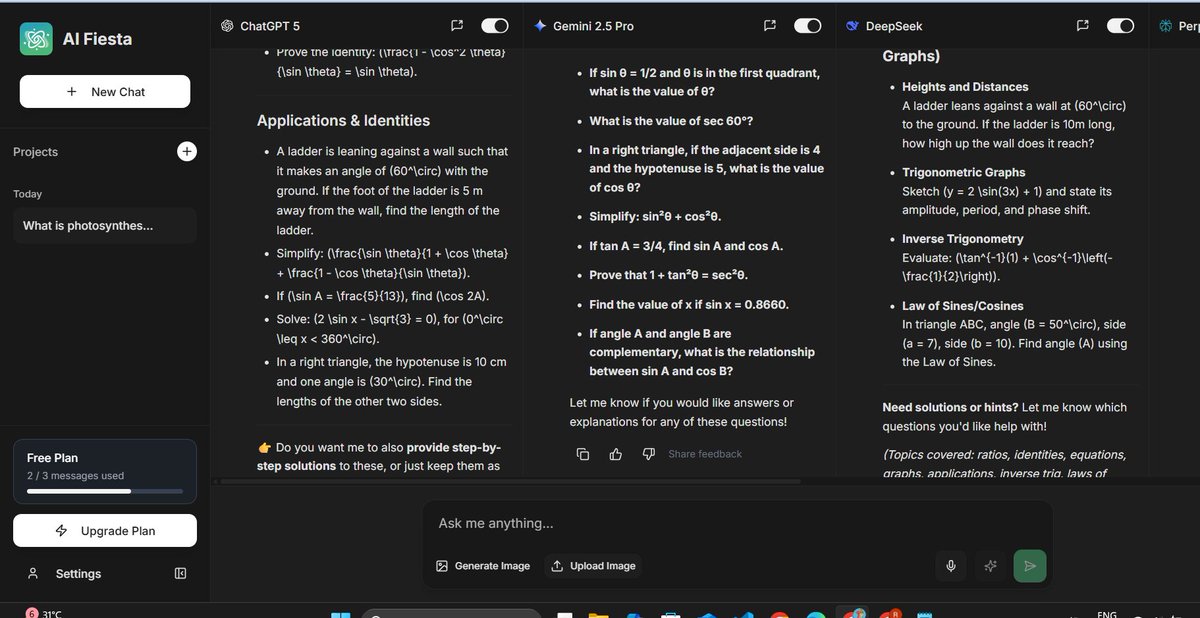The width and height of the screenshot is (1200, 618).
Task: Click the ChatGPT 5 model logo
Action: click(x=227, y=26)
